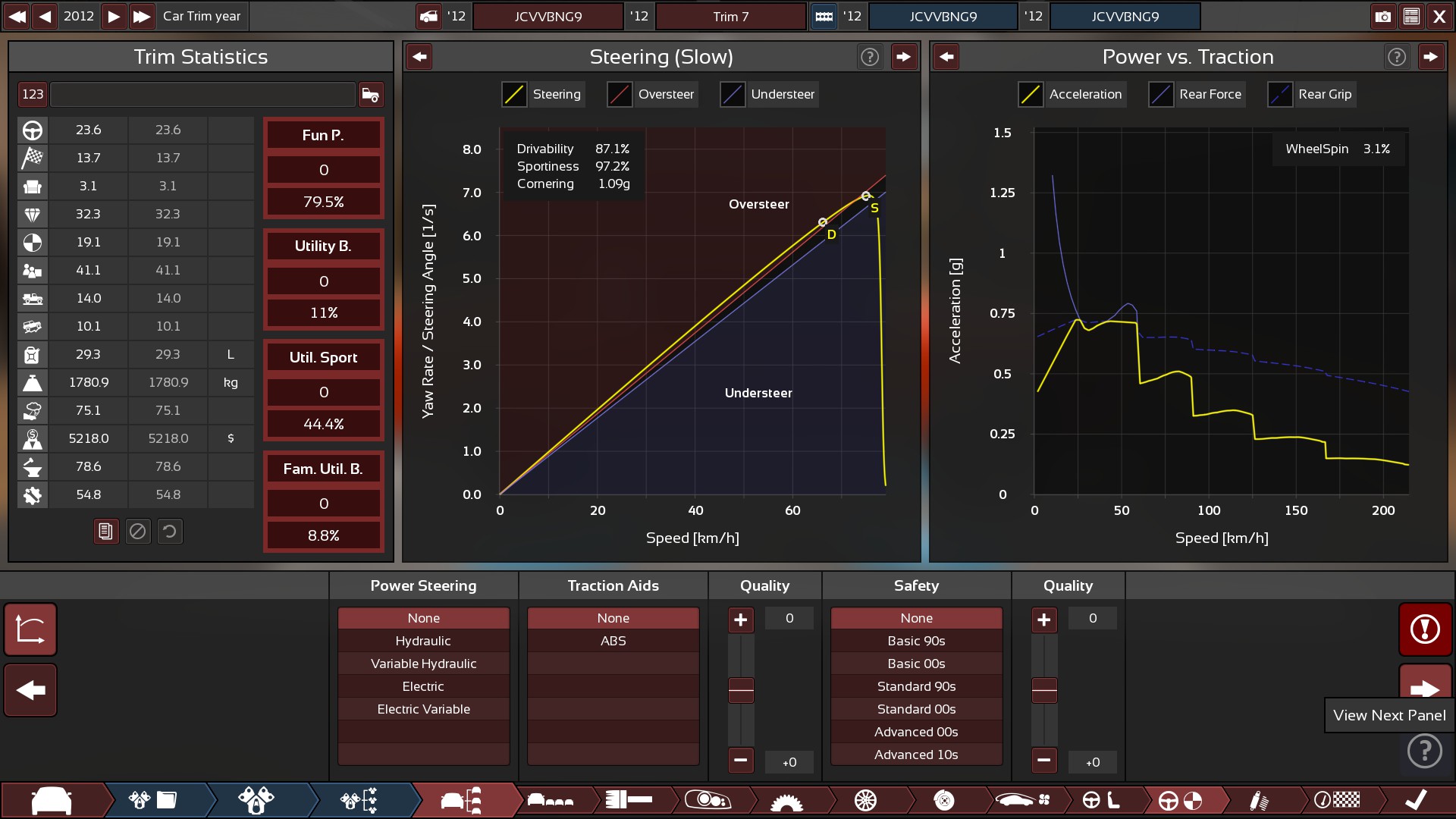Take a screenshot with the camera icon
The image size is (1456, 819).
coord(1382,16)
